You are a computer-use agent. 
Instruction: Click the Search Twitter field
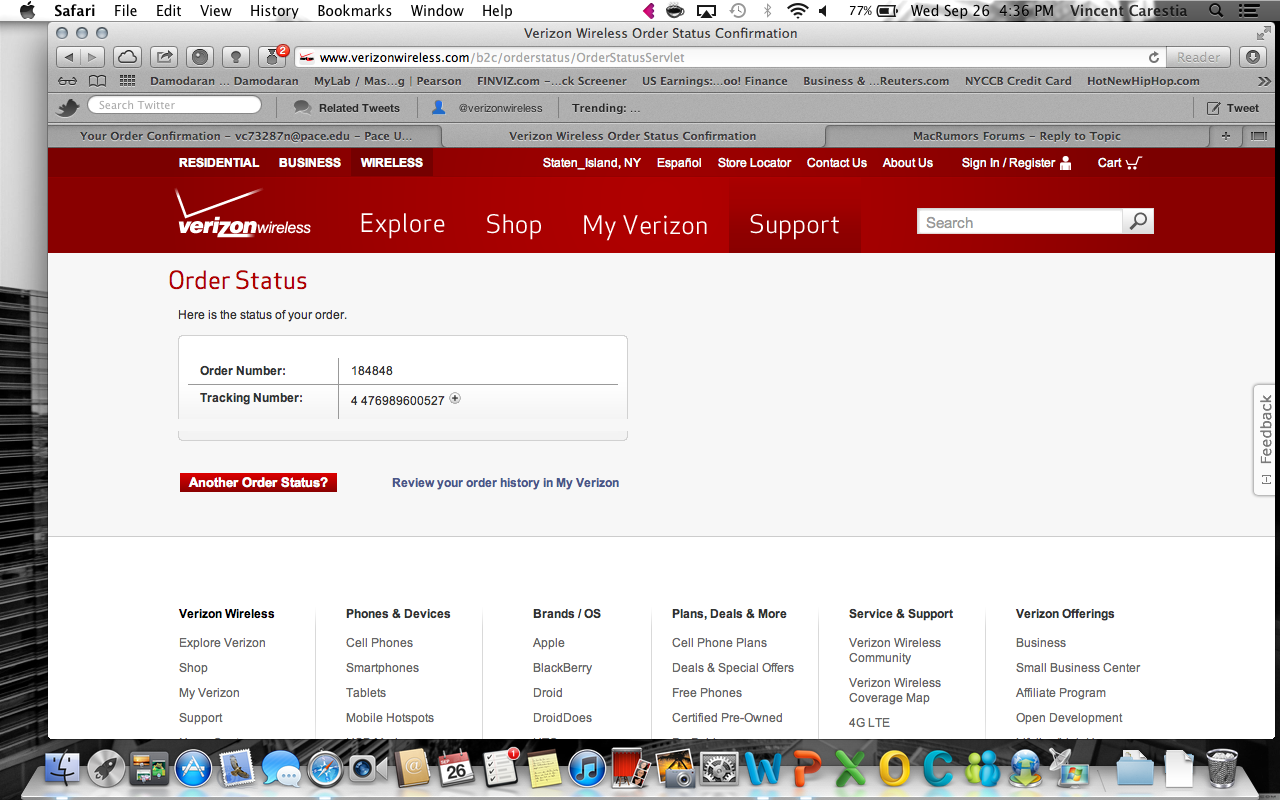click(x=175, y=105)
